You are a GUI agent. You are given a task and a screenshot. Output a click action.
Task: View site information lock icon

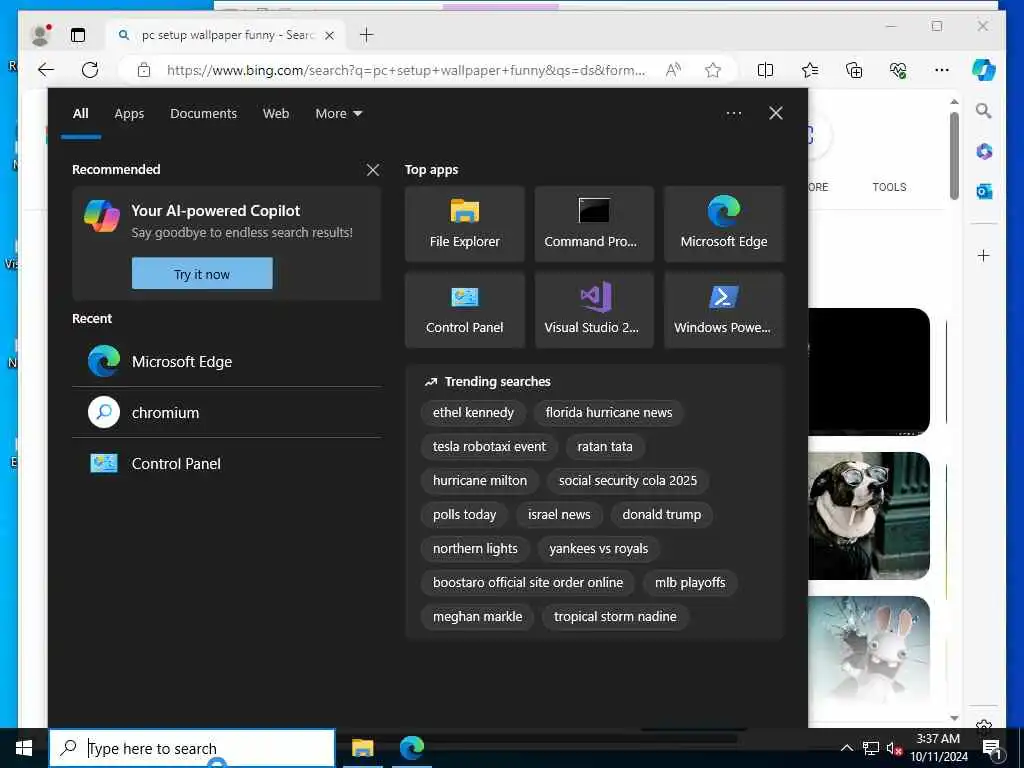144,70
